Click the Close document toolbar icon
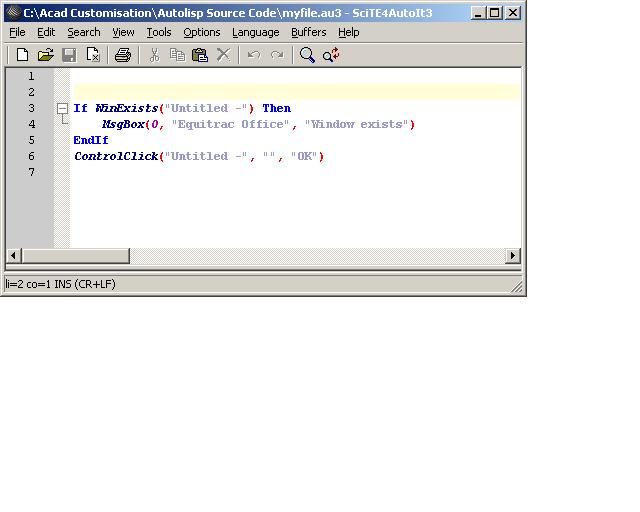640x512 pixels. pyautogui.click(x=93, y=55)
